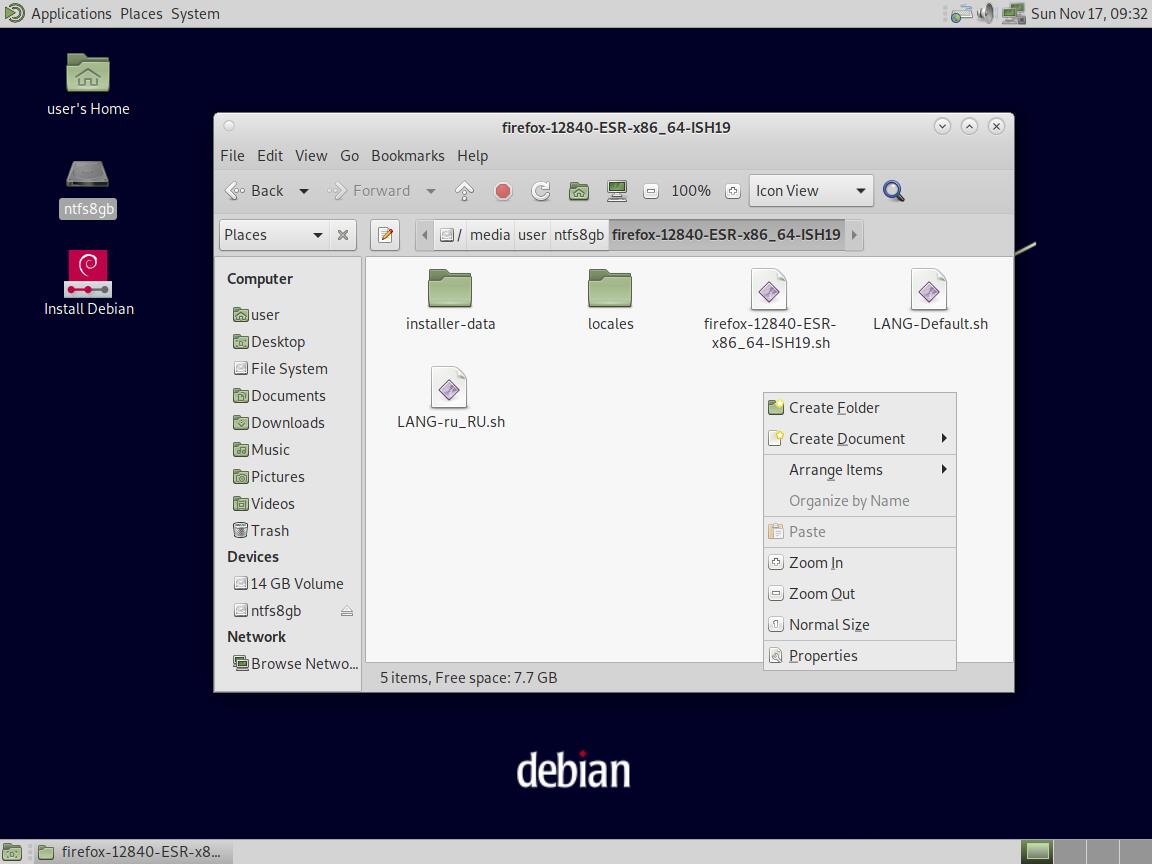Open the Places sidebar dropdown
Image resolution: width=1152 pixels, height=864 pixels.
(x=273, y=235)
